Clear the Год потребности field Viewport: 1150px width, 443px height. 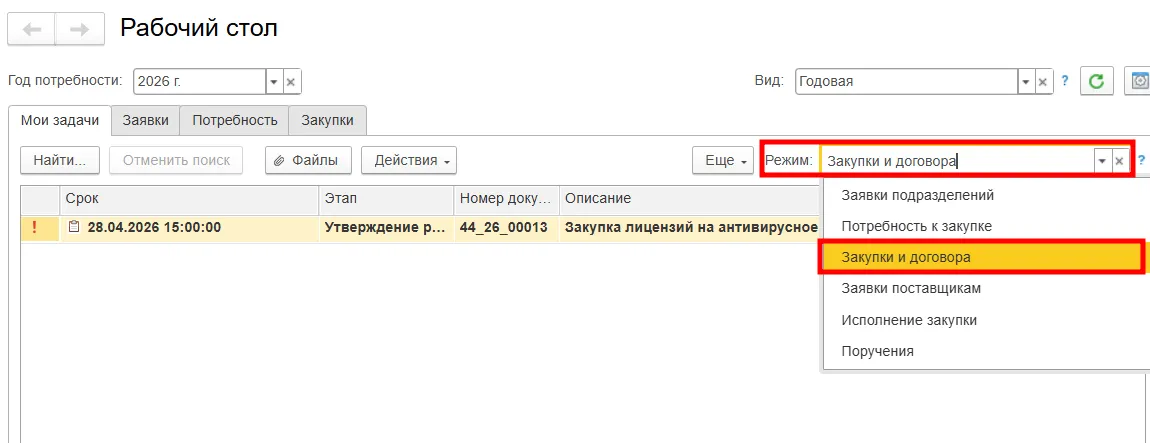291,82
